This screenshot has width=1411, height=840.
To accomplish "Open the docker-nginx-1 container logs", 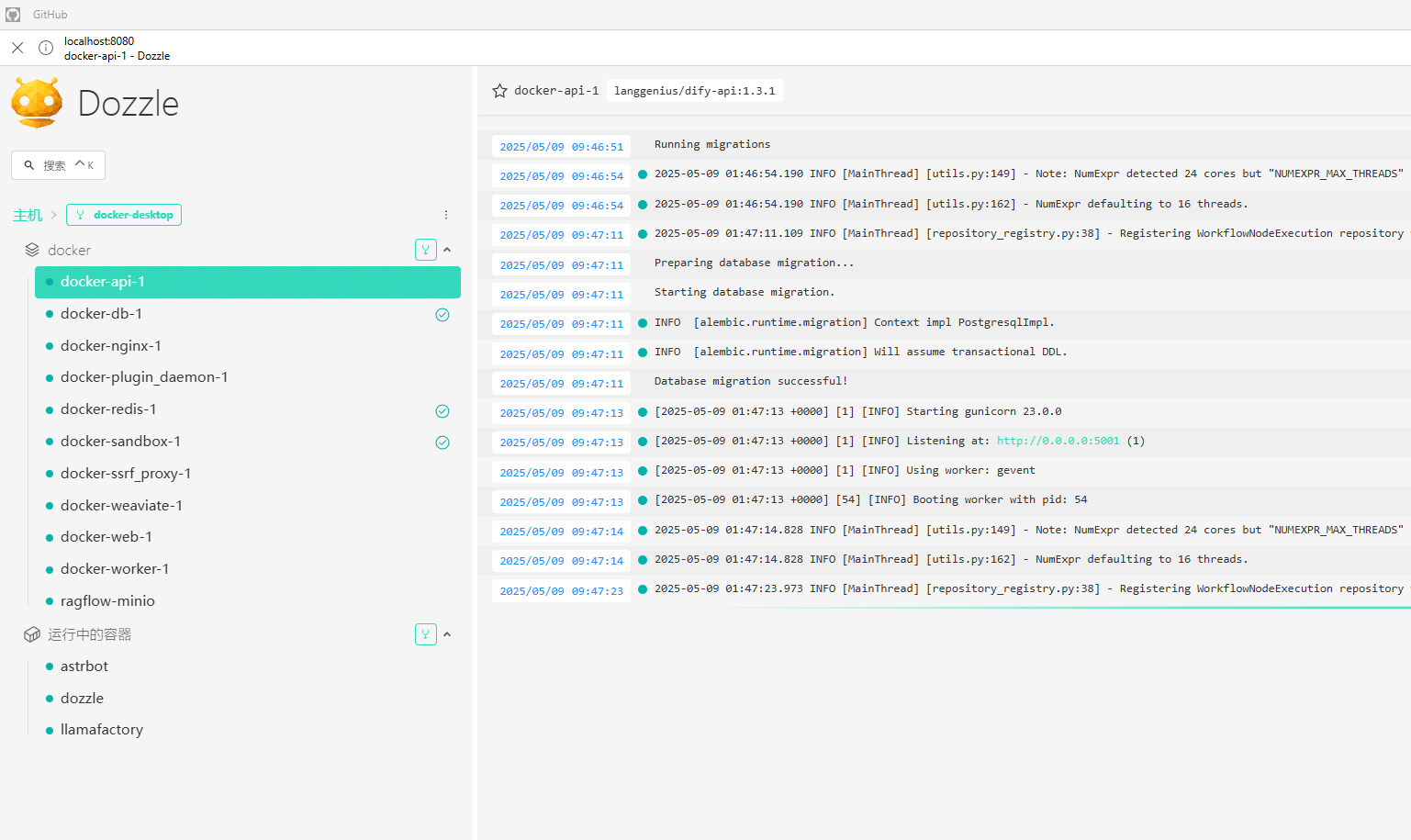I will pyautogui.click(x=110, y=346).
